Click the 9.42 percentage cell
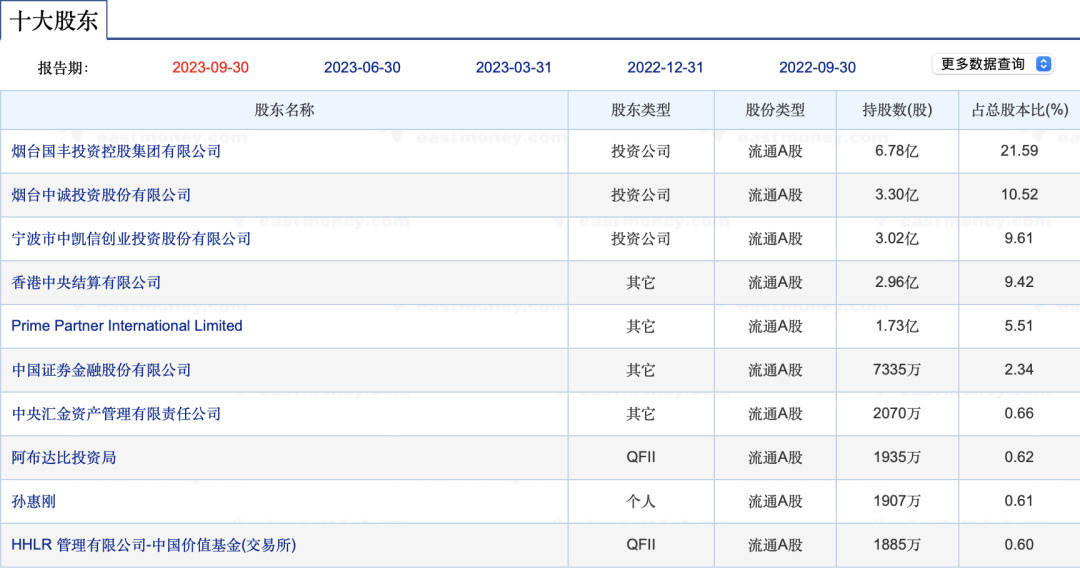 tap(1019, 282)
